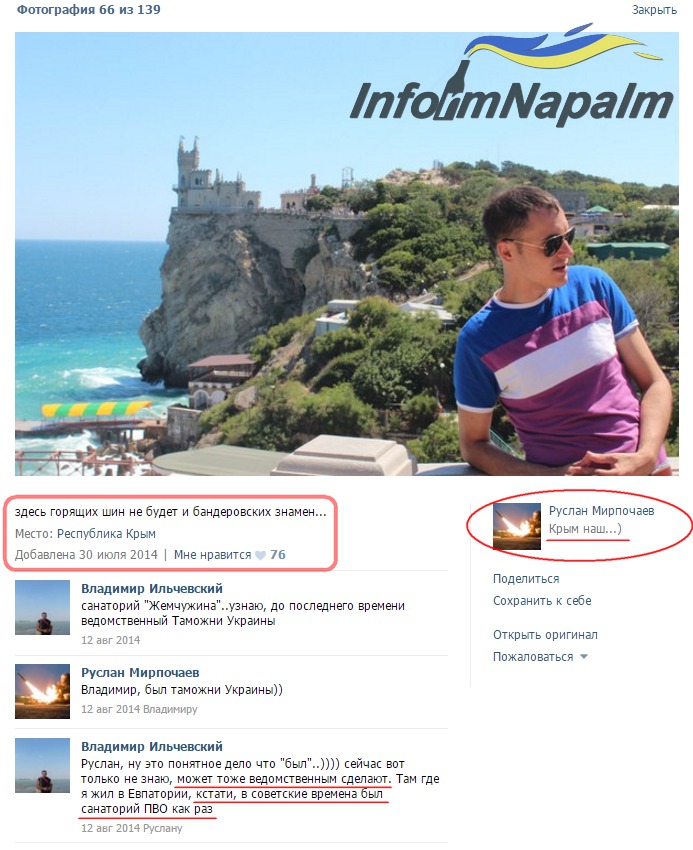Open Владимир Ильчевский name on first comment
This screenshot has height=850, width=693.
pyautogui.click(x=152, y=588)
